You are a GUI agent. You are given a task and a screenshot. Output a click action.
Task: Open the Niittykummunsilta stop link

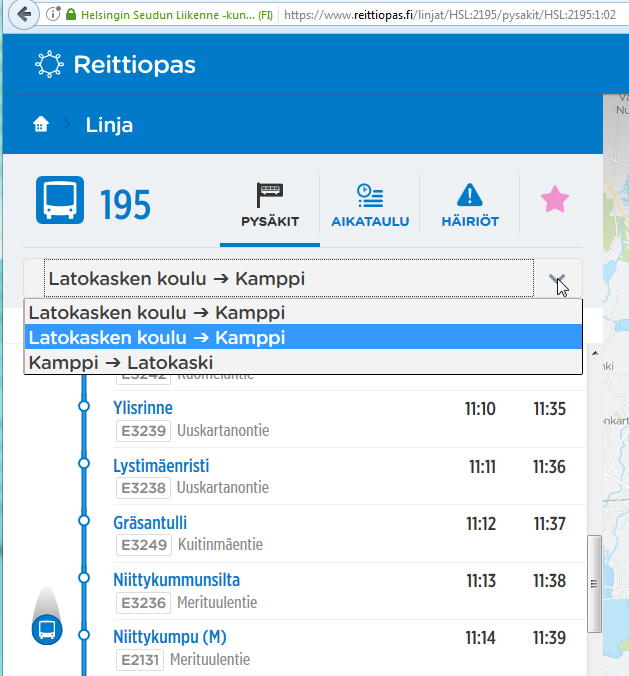point(176,580)
